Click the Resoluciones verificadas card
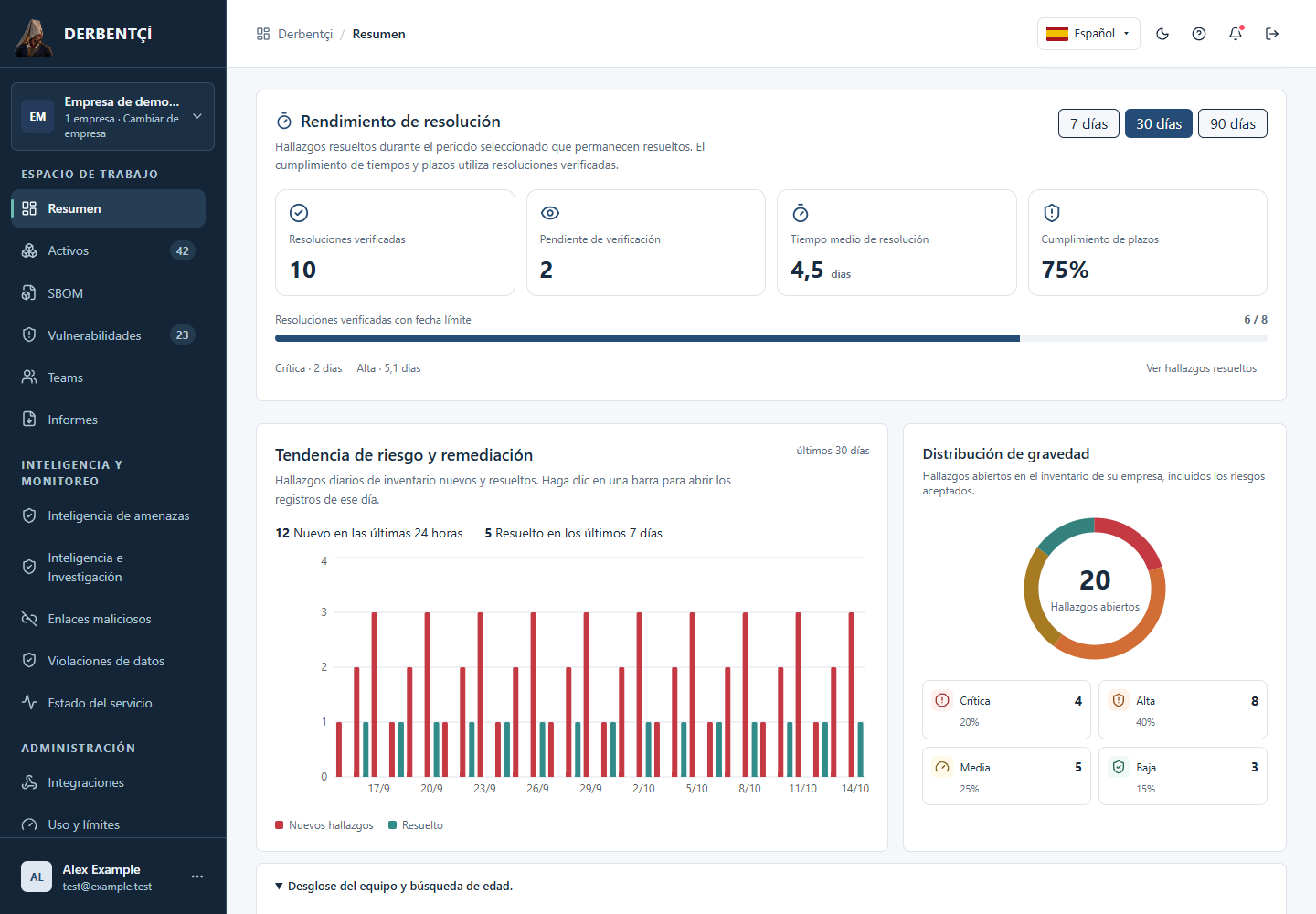Image resolution: width=1316 pixels, height=914 pixels. pyautogui.click(x=395, y=243)
